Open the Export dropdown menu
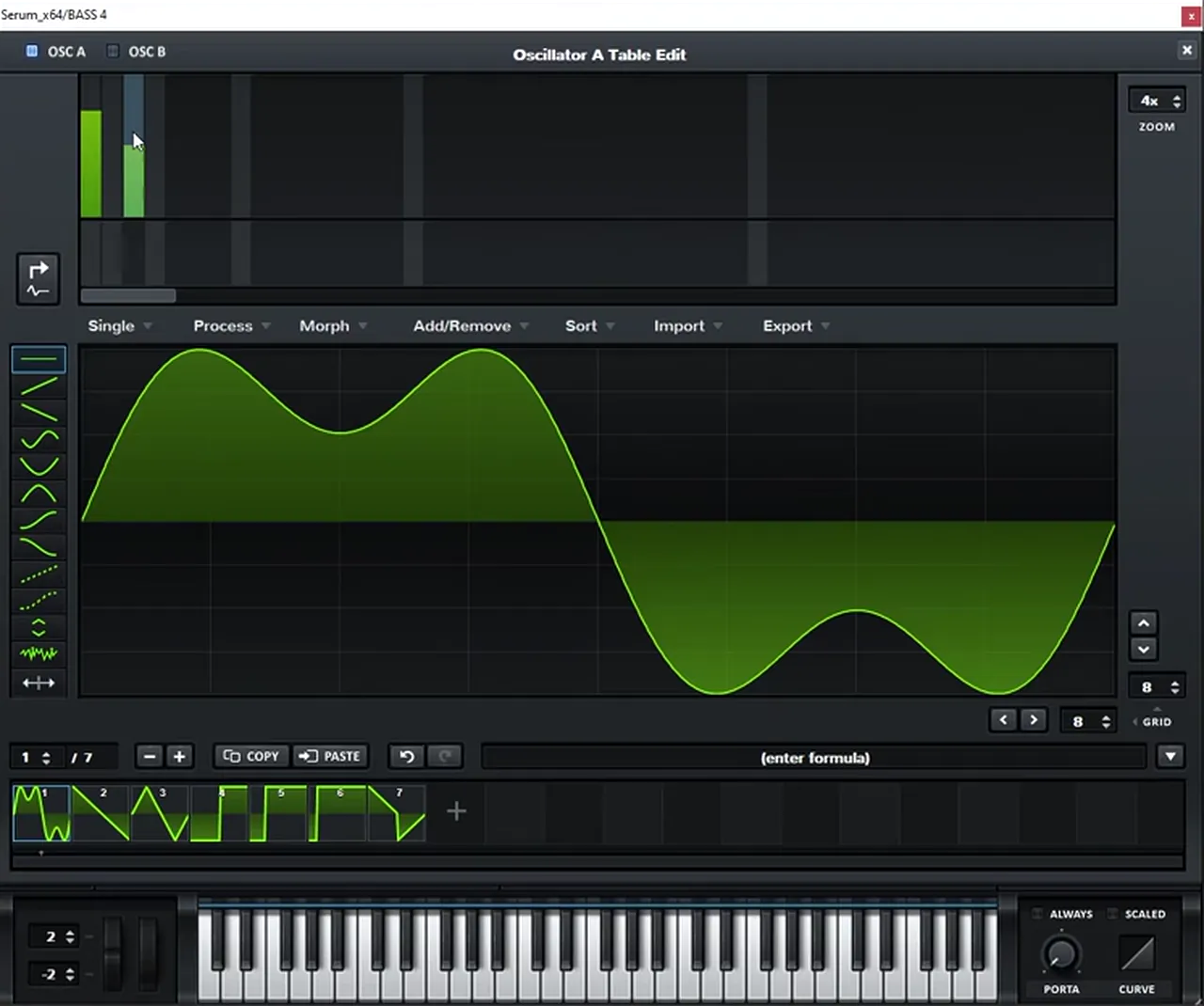Screen dimensions: 1204x1006 796,325
